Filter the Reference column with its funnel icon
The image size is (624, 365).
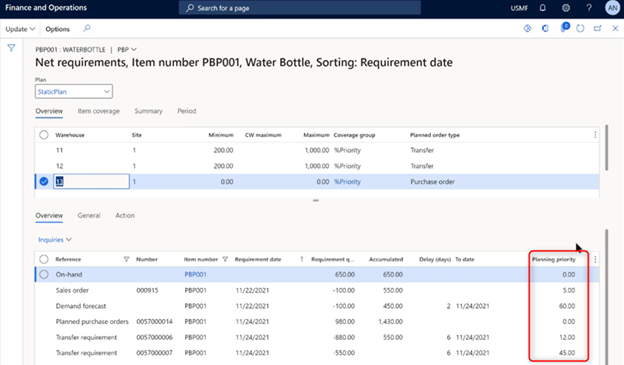tap(126, 259)
